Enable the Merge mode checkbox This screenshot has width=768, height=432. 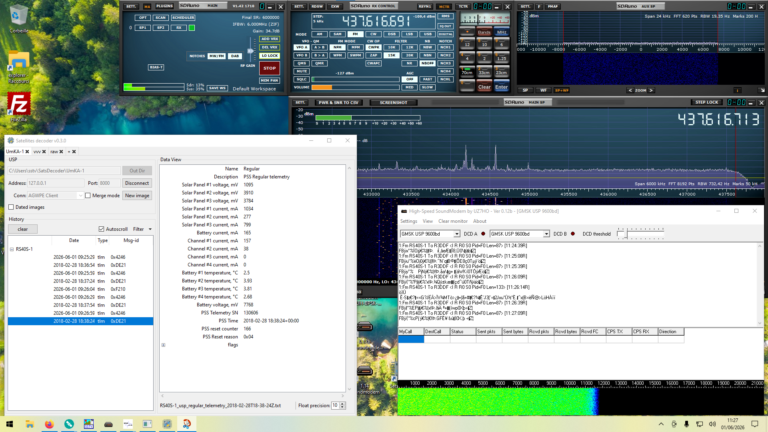[88, 195]
